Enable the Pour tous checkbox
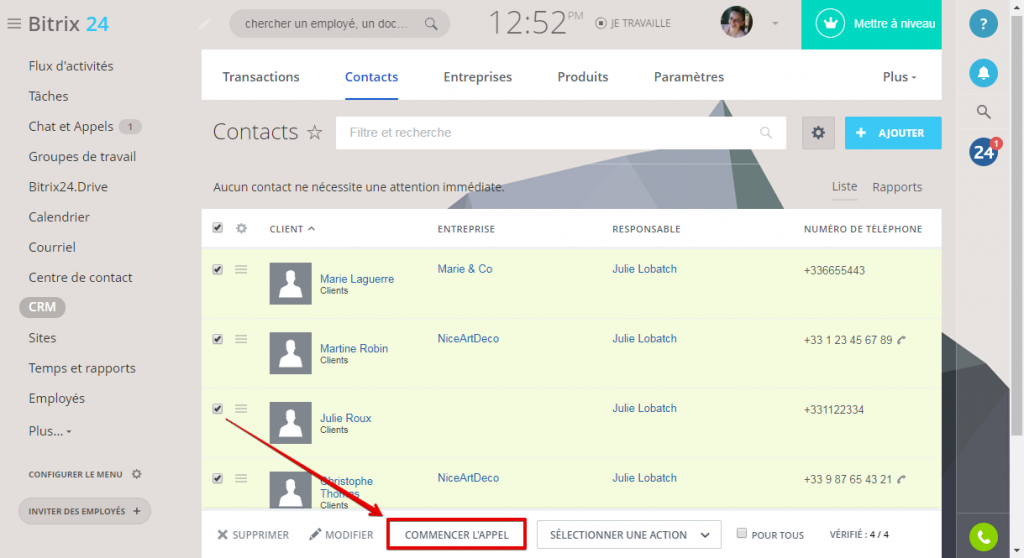 coord(741,533)
